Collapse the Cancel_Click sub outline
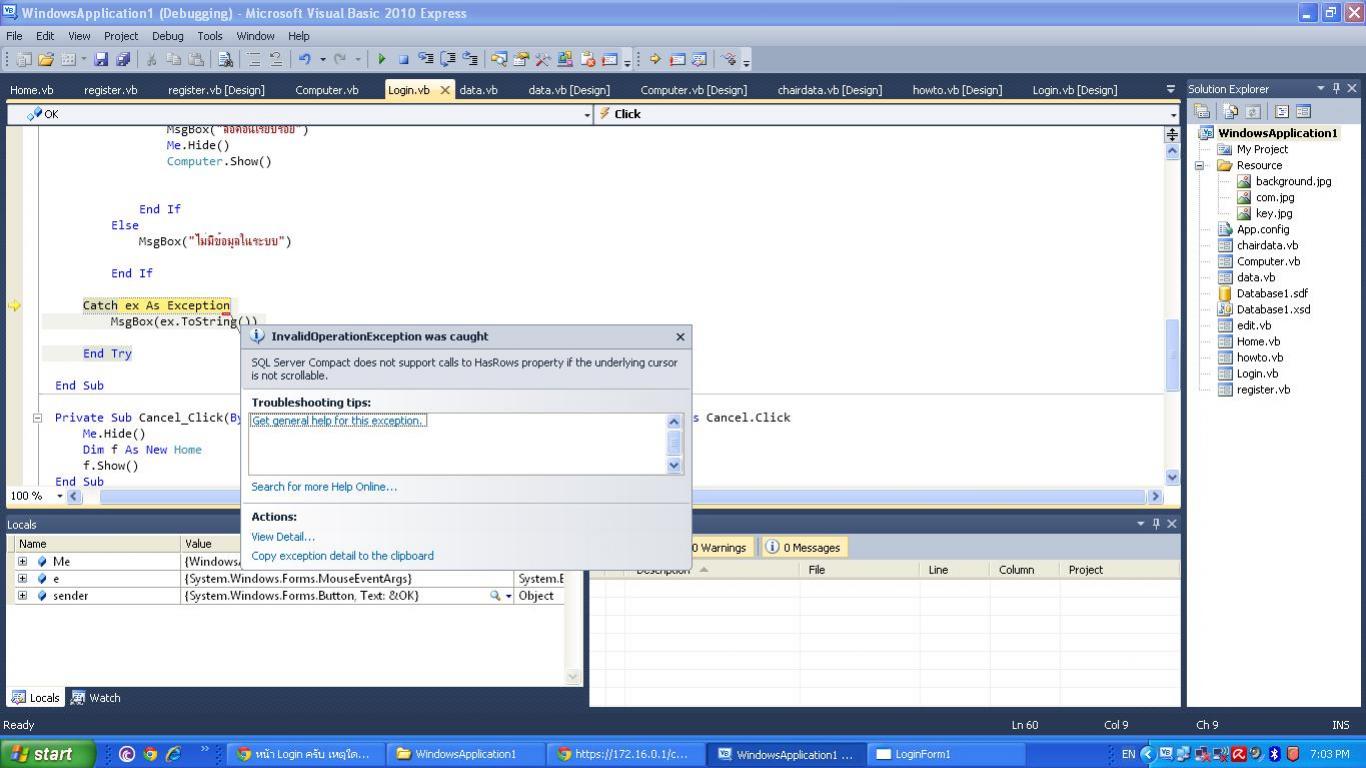The width and height of the screenshot is (1366, 768). pos(37,418)
